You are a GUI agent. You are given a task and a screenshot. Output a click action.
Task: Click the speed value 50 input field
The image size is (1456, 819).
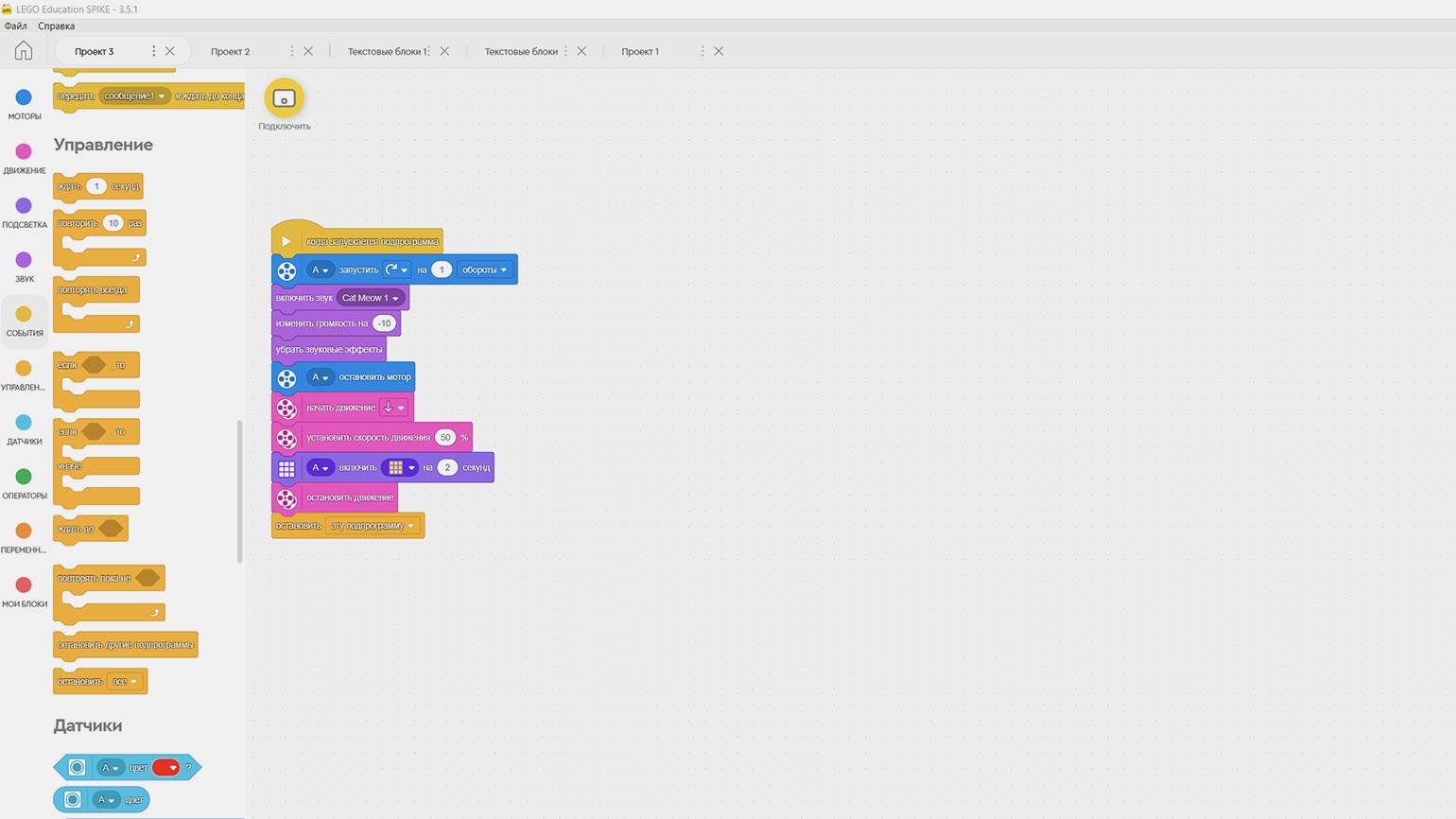[445, 438]
